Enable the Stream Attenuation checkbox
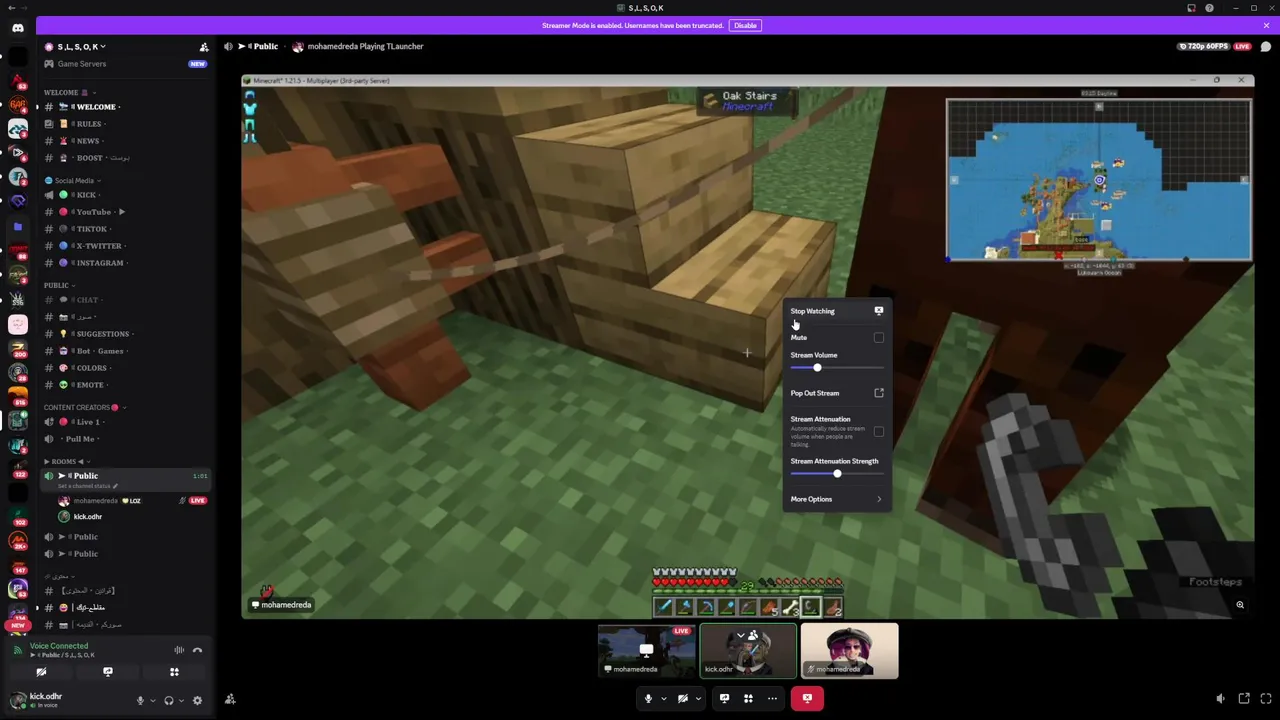The width and height of the screenshot is (1280, 720). tap(879, 432)
